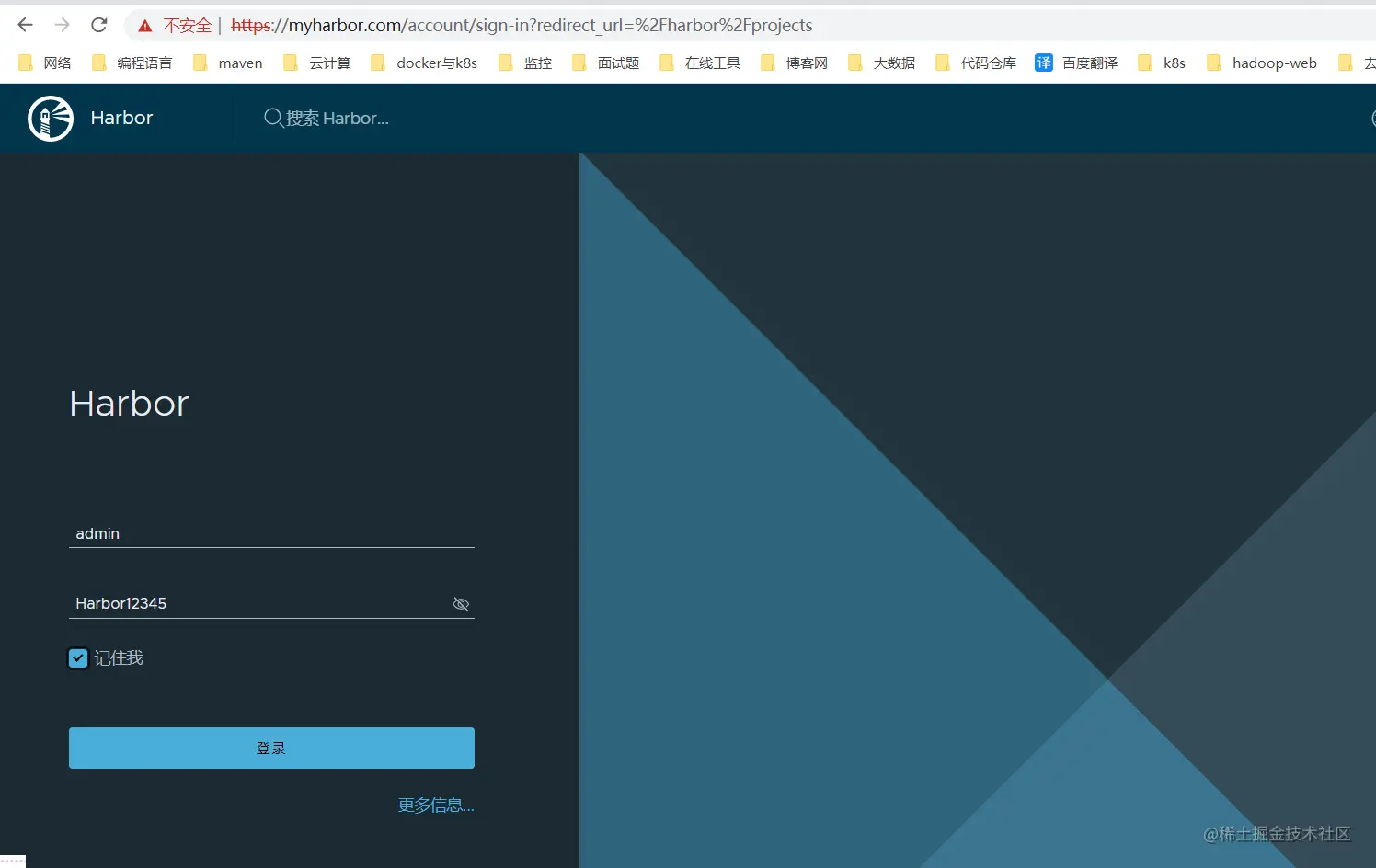Screen dimensions: 1376x868
Task: Click the red not-secure warning triangle
Action: pyautogui.click(x=144, y=26)
